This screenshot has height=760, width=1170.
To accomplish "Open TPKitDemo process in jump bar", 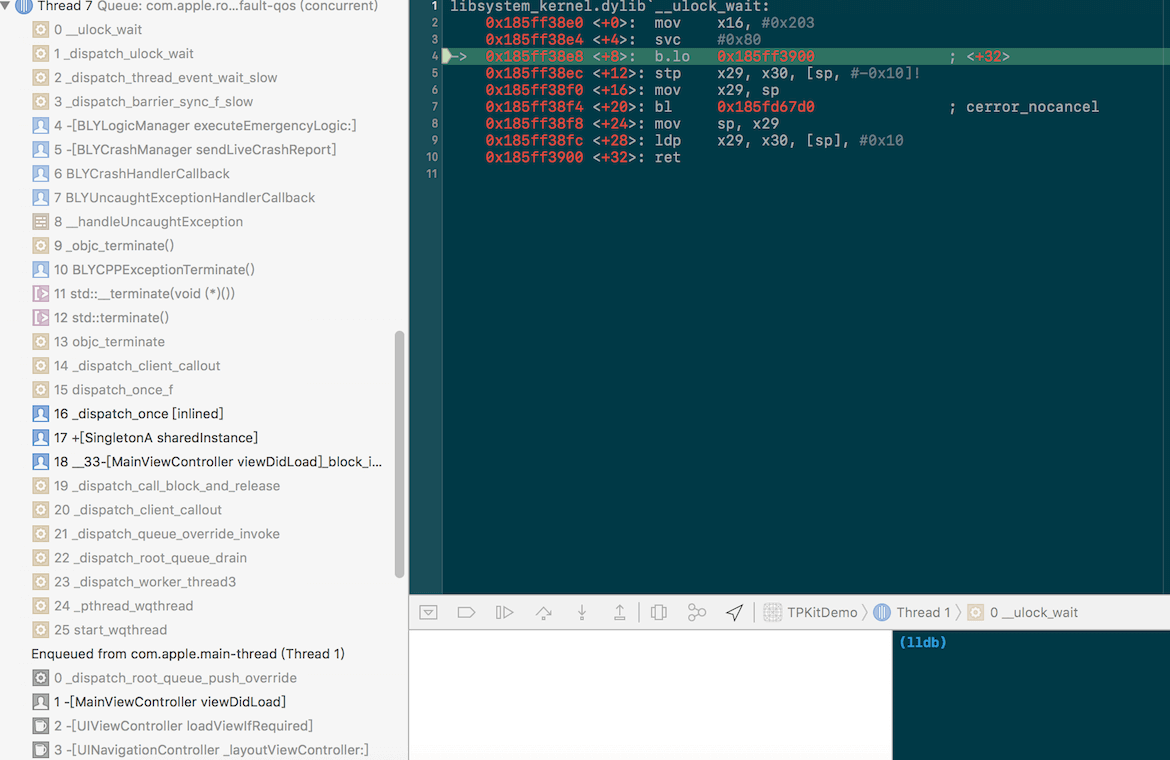I will tap(810, 612).
